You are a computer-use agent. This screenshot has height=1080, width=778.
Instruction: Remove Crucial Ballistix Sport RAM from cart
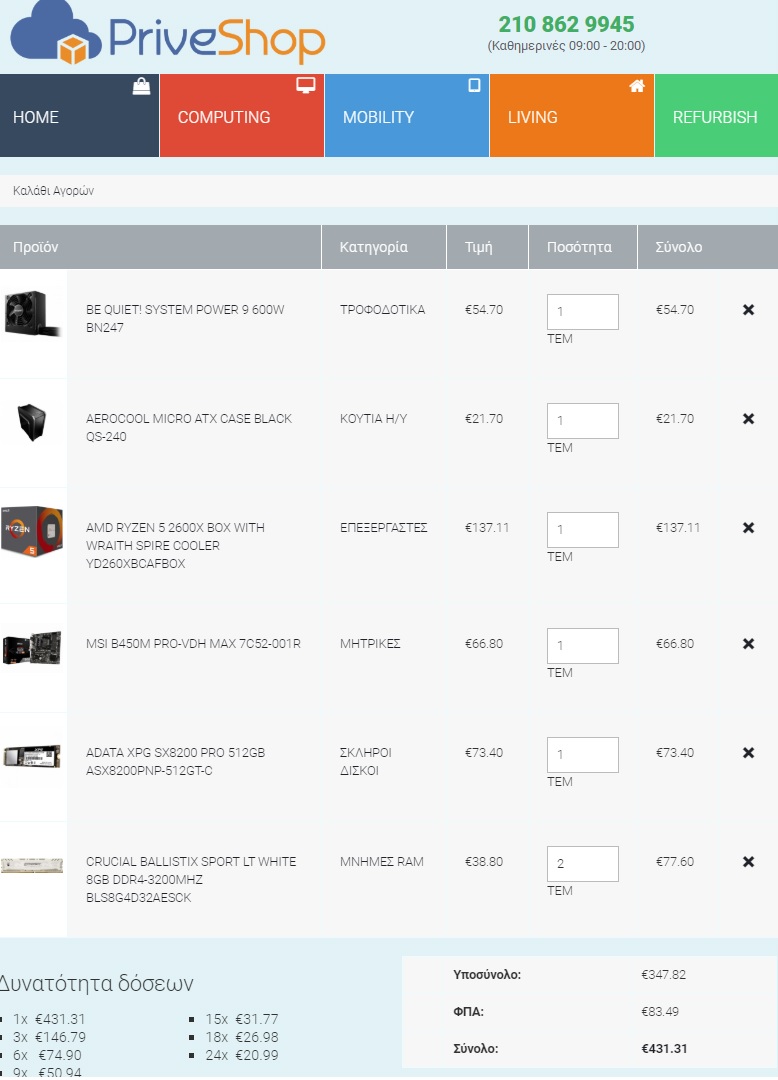click(748, 862)
